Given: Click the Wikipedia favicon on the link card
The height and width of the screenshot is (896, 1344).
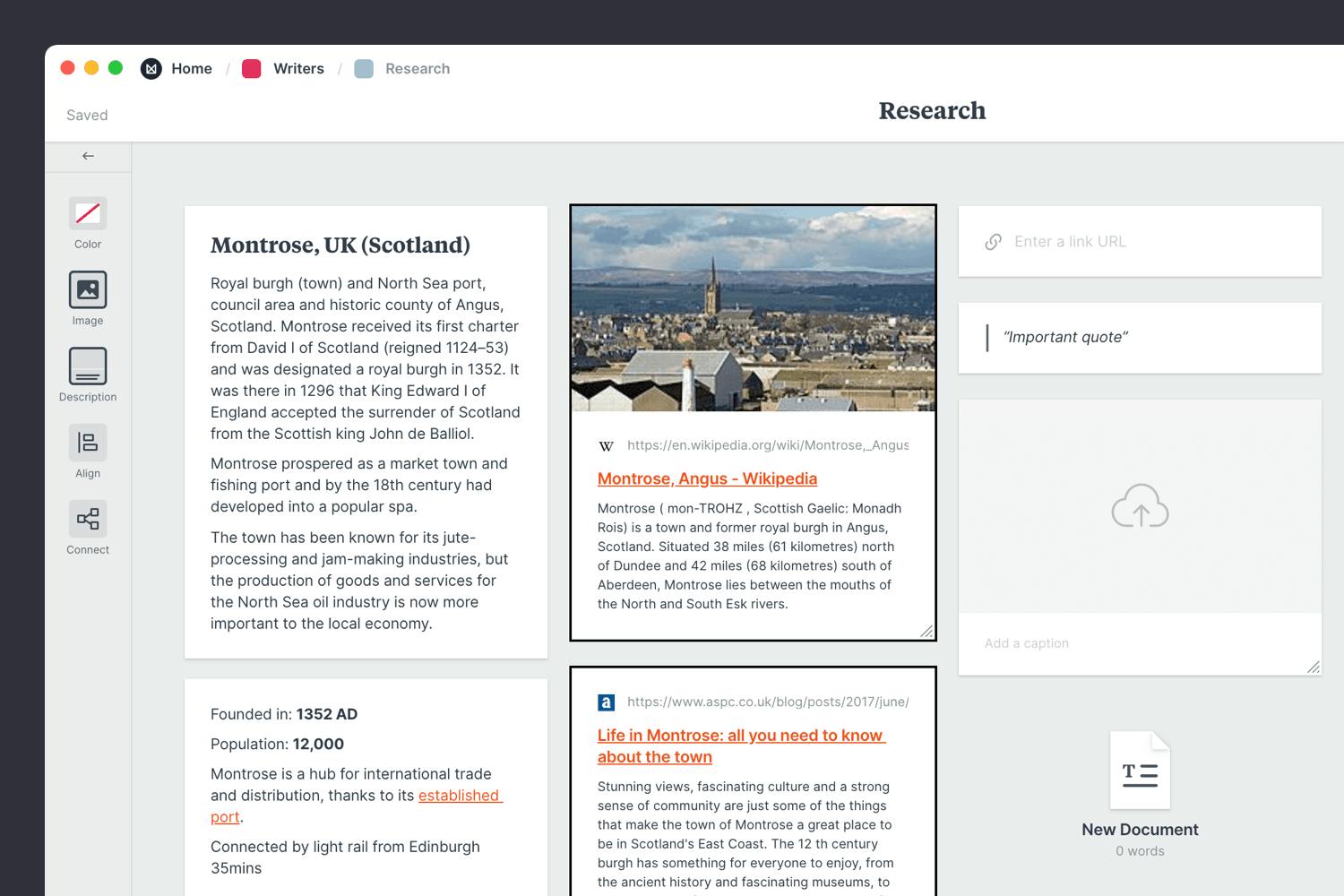Looking at the screenshot, I should (x=606, y=445).
